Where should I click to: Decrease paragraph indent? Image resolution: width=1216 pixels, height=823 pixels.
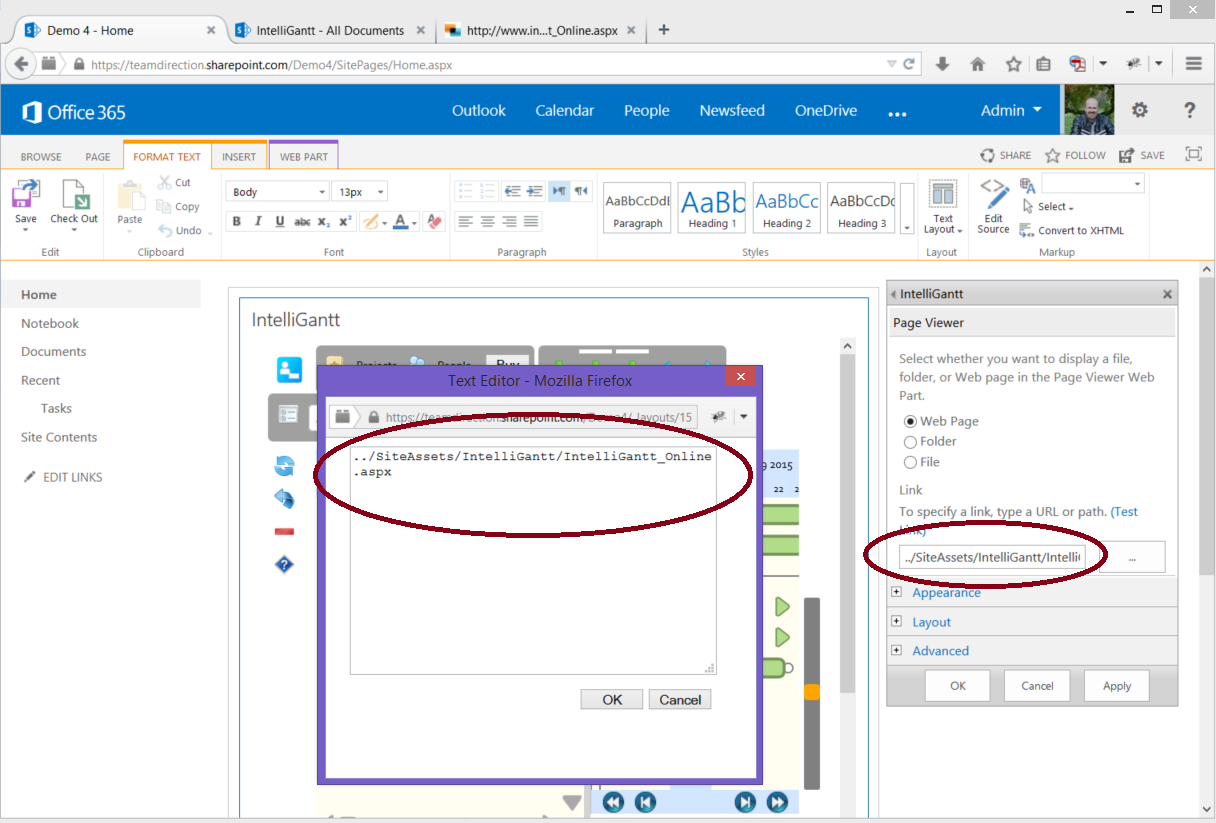click(512, 190)
